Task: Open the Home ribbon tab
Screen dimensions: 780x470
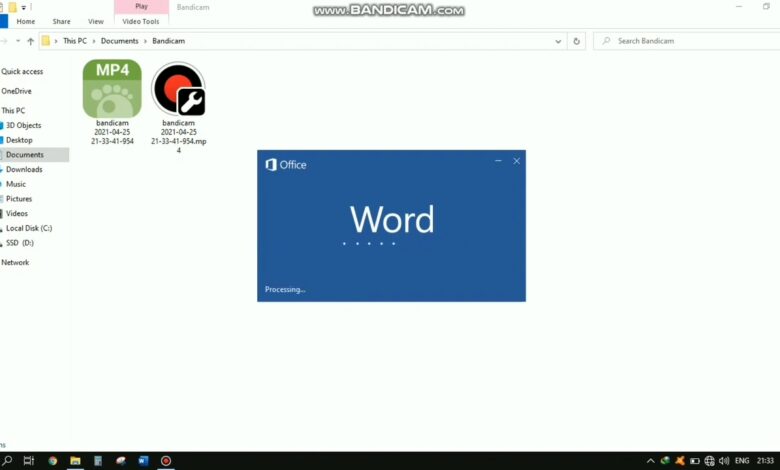Action: click(26, 21)
